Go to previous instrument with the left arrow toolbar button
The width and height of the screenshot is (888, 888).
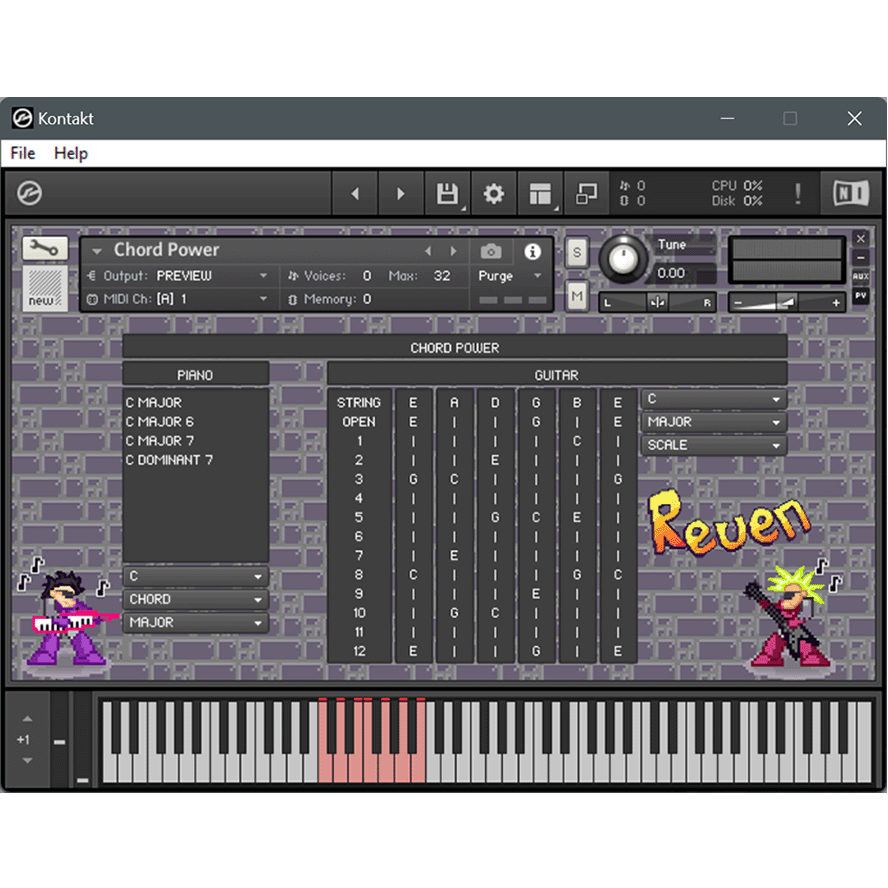click(355, 194)
